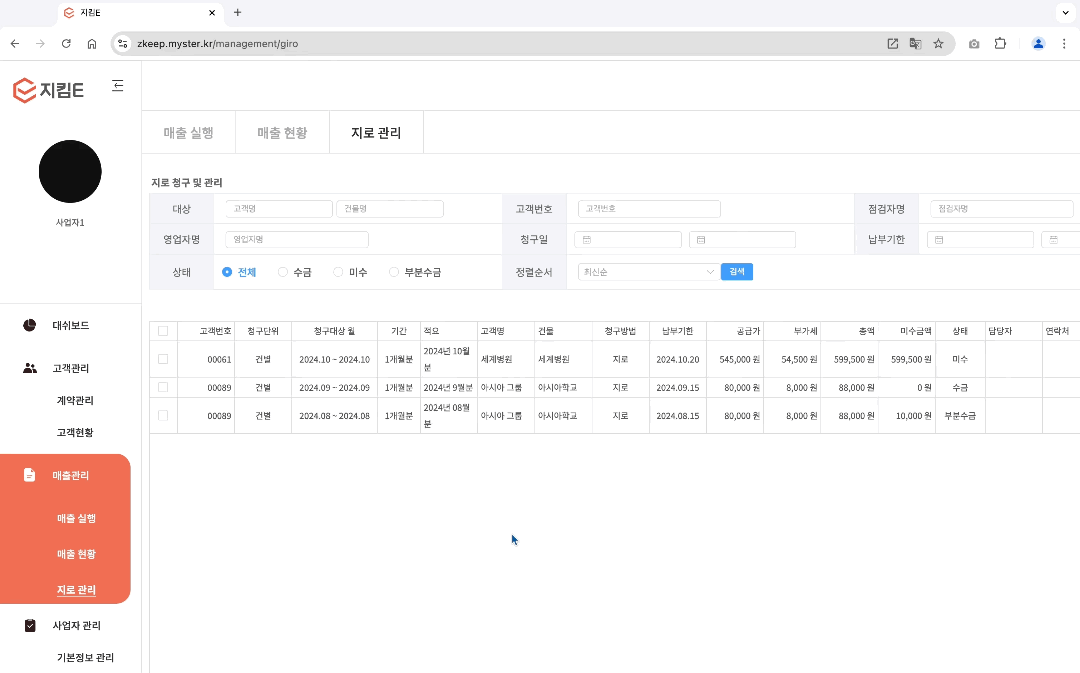1080x673 pixels.
Task: Open the 정렬순서 최신순 dropdown
Action: [647, 272]
